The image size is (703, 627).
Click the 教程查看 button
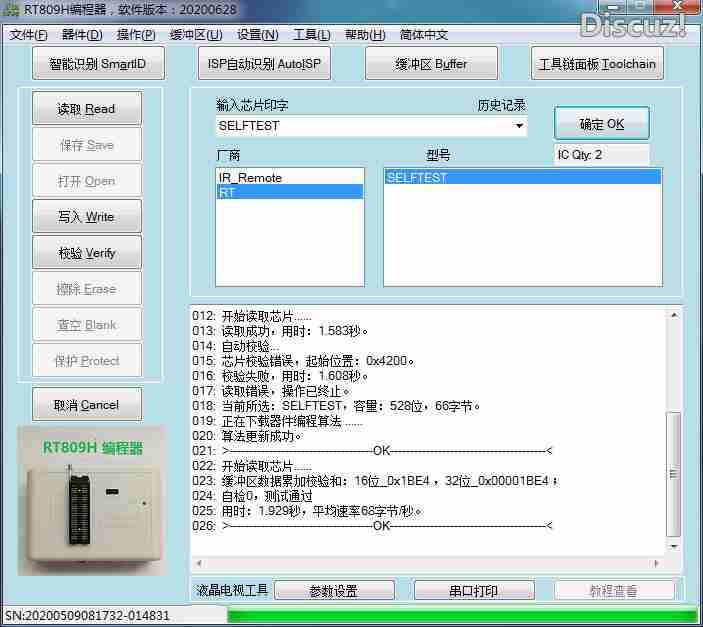point(614,591)
